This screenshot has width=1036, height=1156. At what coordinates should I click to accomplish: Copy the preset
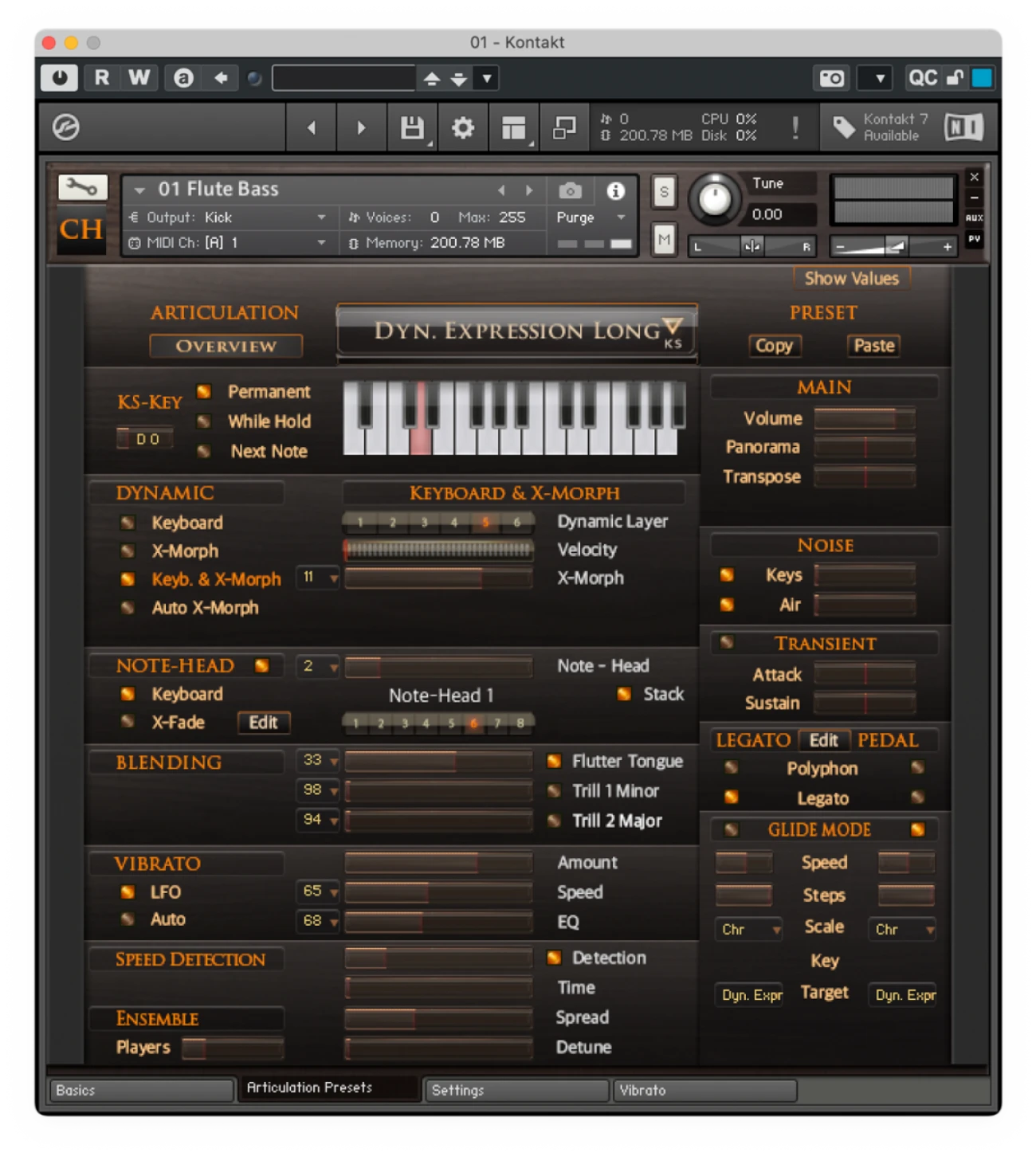click(774, 345)
